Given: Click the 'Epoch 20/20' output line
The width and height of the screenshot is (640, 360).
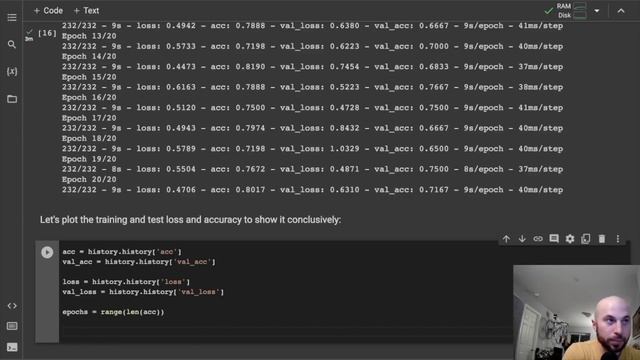Looking at the screenshot, I should 89,180.
